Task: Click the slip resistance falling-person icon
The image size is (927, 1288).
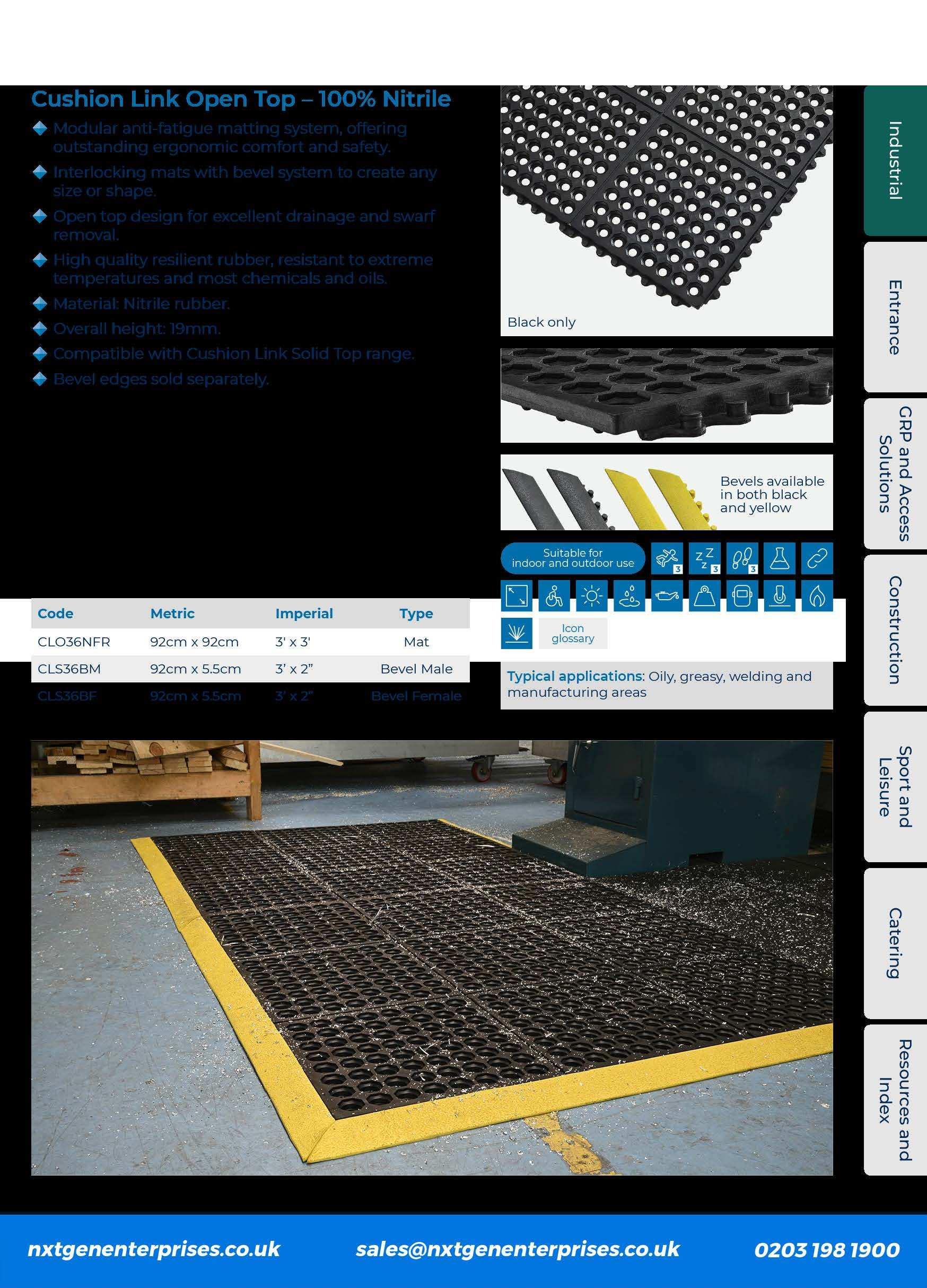Action: 666,558
